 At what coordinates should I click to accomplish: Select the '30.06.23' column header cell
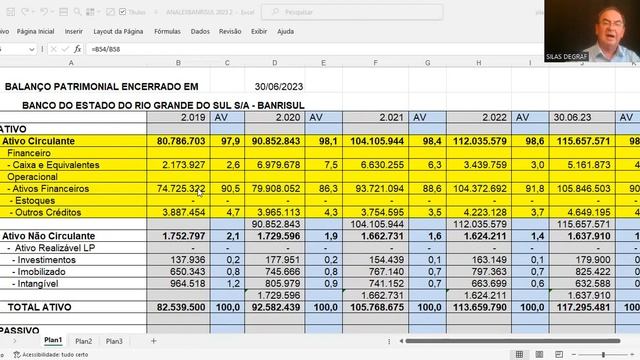pos(582,118)
